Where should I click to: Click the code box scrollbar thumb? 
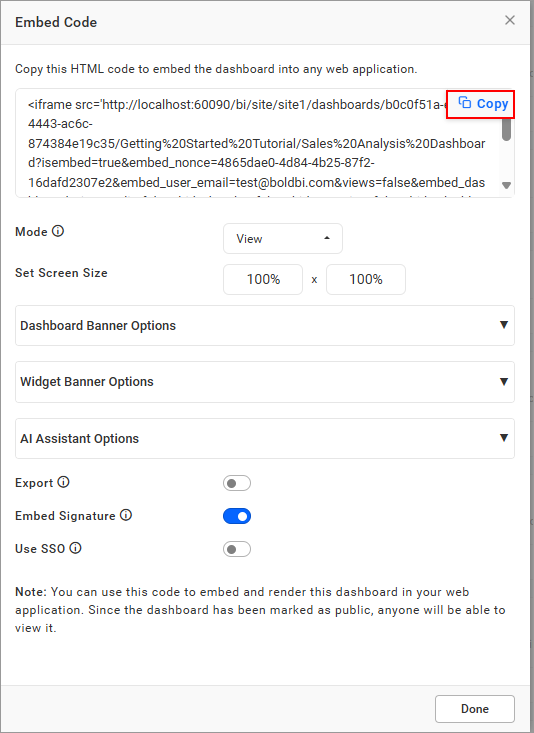pos(506,129)
